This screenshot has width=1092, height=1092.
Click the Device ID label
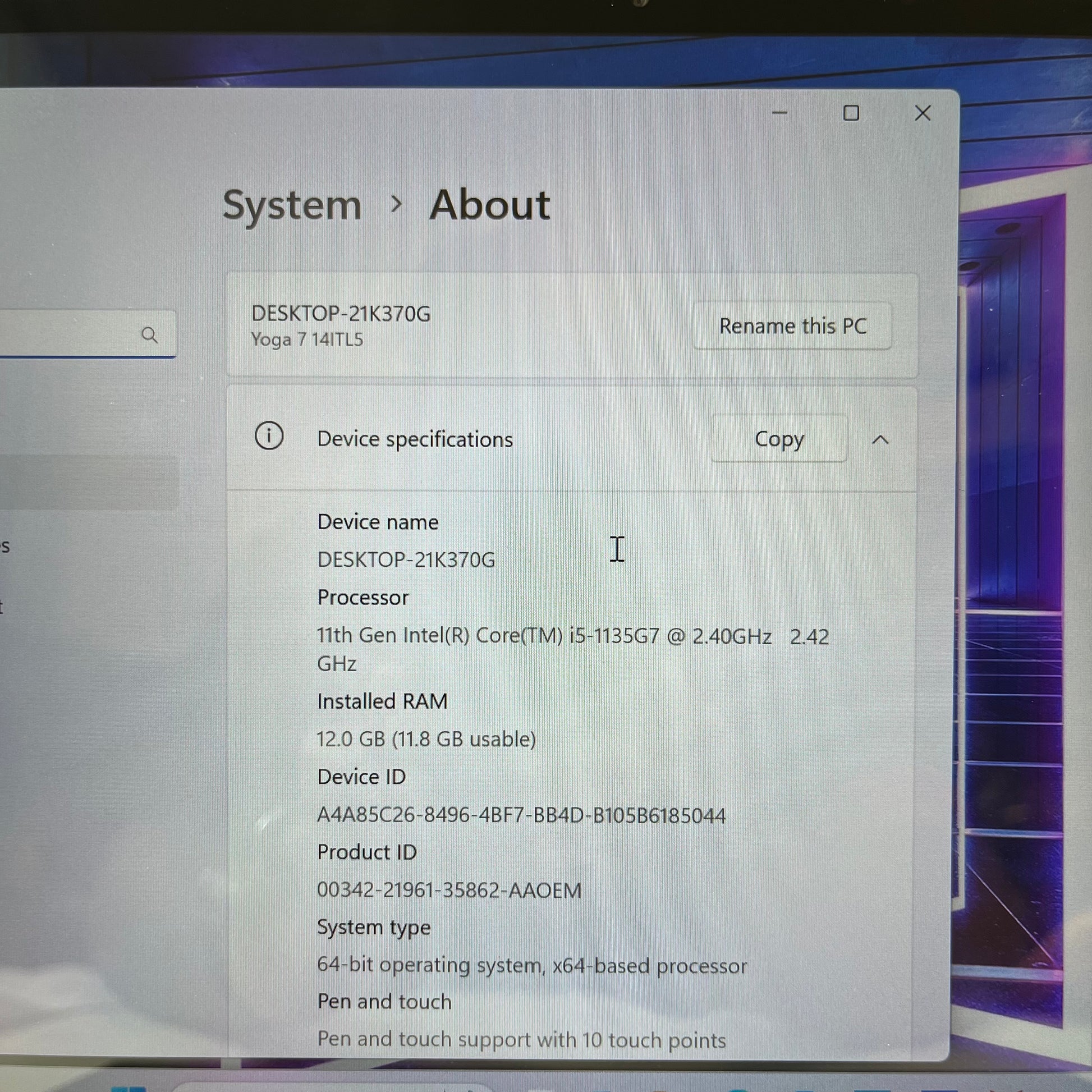361,777
